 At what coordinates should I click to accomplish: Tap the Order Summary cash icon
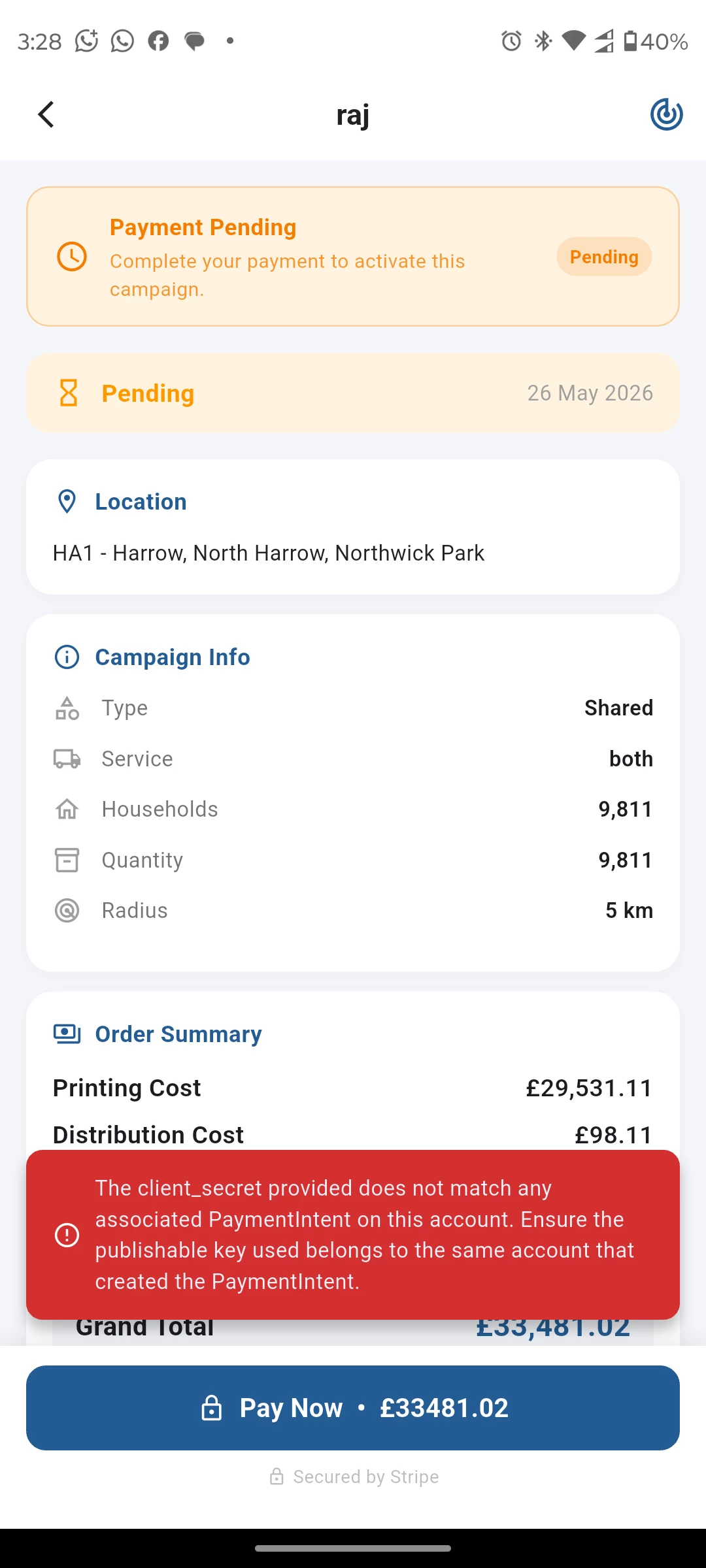67,1034
